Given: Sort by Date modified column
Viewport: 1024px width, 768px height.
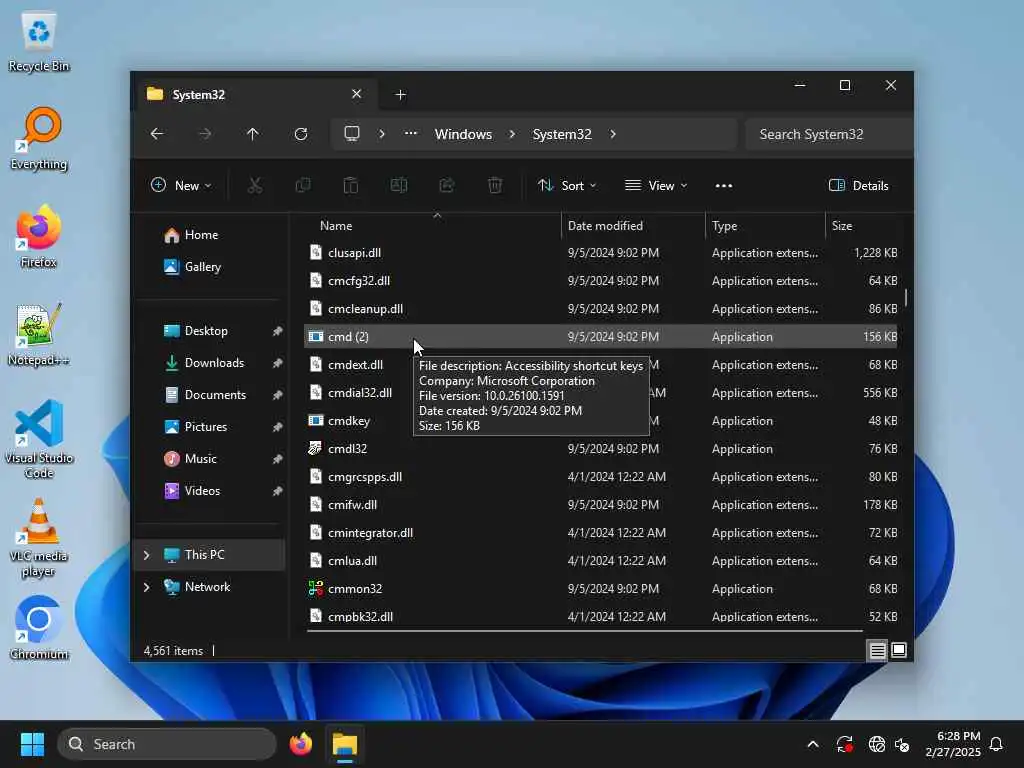Looking at the screenshot, I should click(605, 226).
